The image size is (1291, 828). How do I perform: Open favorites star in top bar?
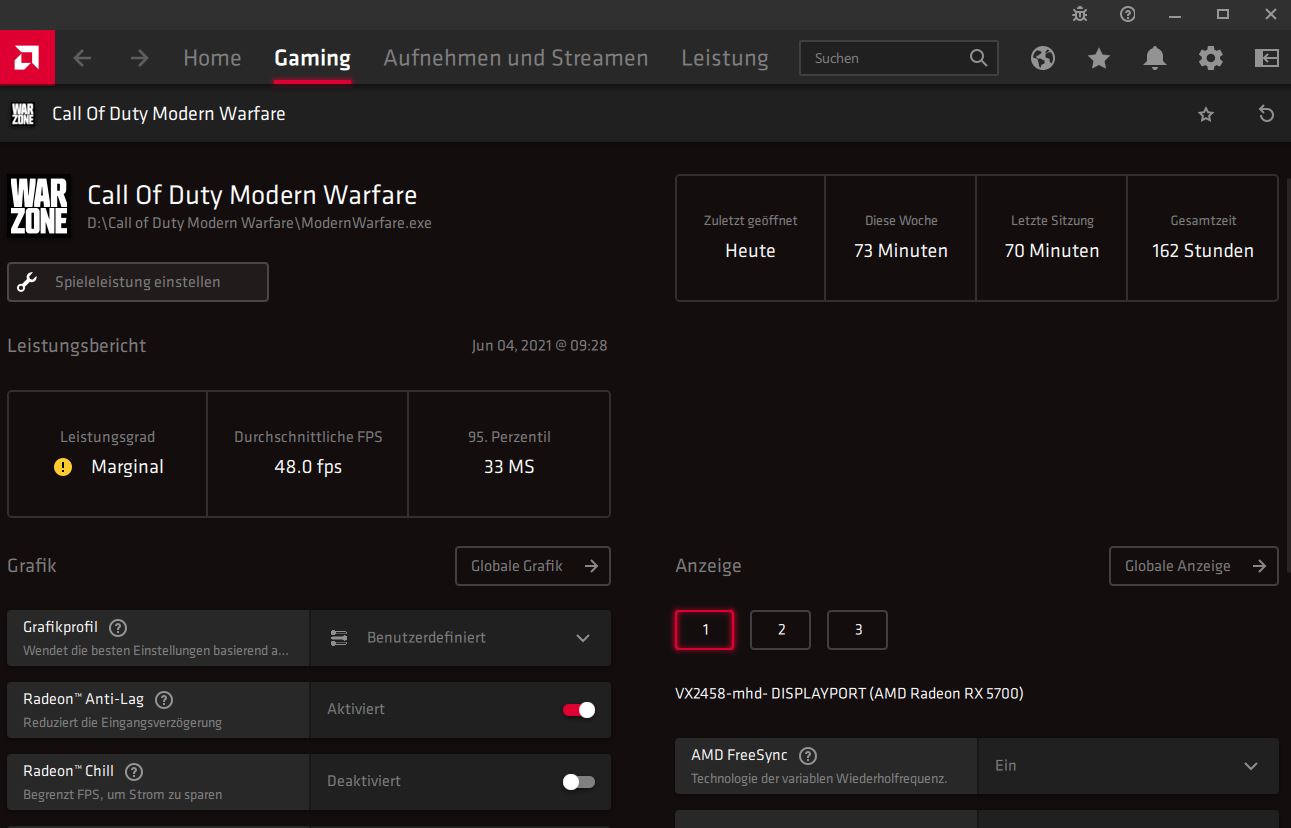click(1099, 58)
